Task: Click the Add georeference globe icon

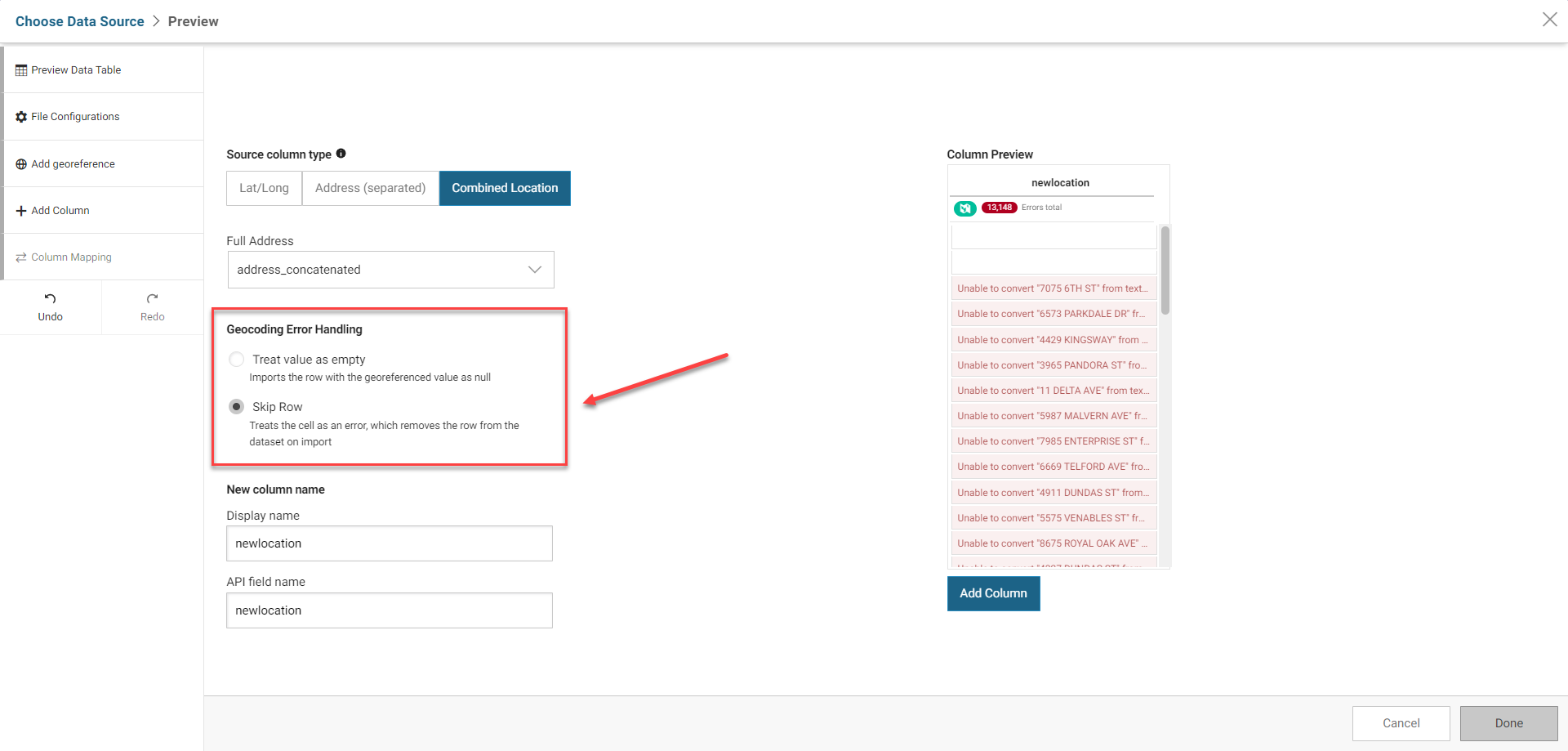Action: click(21, 164)
